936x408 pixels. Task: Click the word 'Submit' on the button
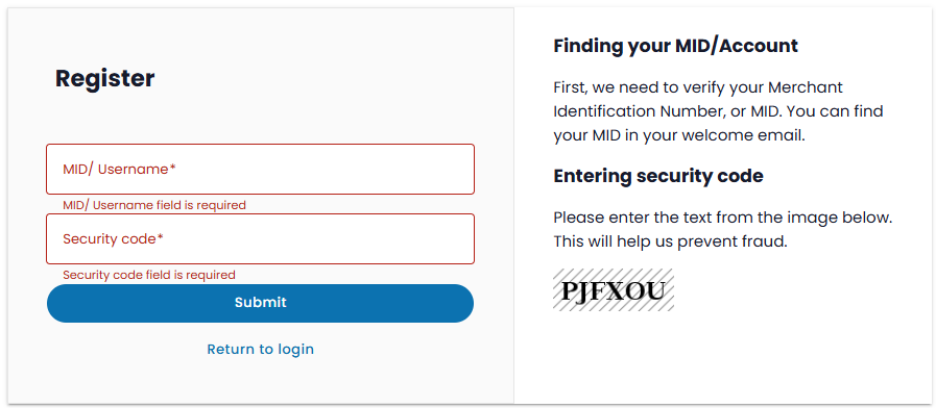pyautogui.click(x=260, y=302)
